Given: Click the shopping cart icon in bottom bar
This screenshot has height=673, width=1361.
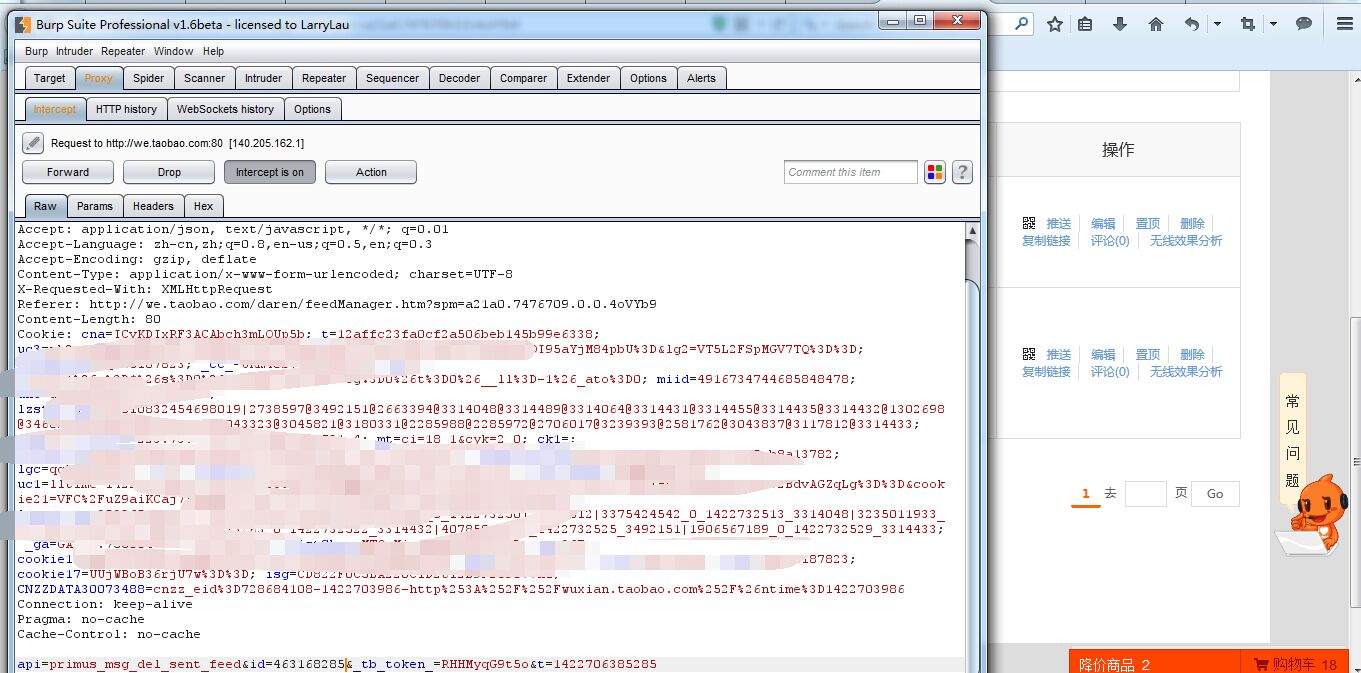Looking at the screenshot, I should (1260, 663).
